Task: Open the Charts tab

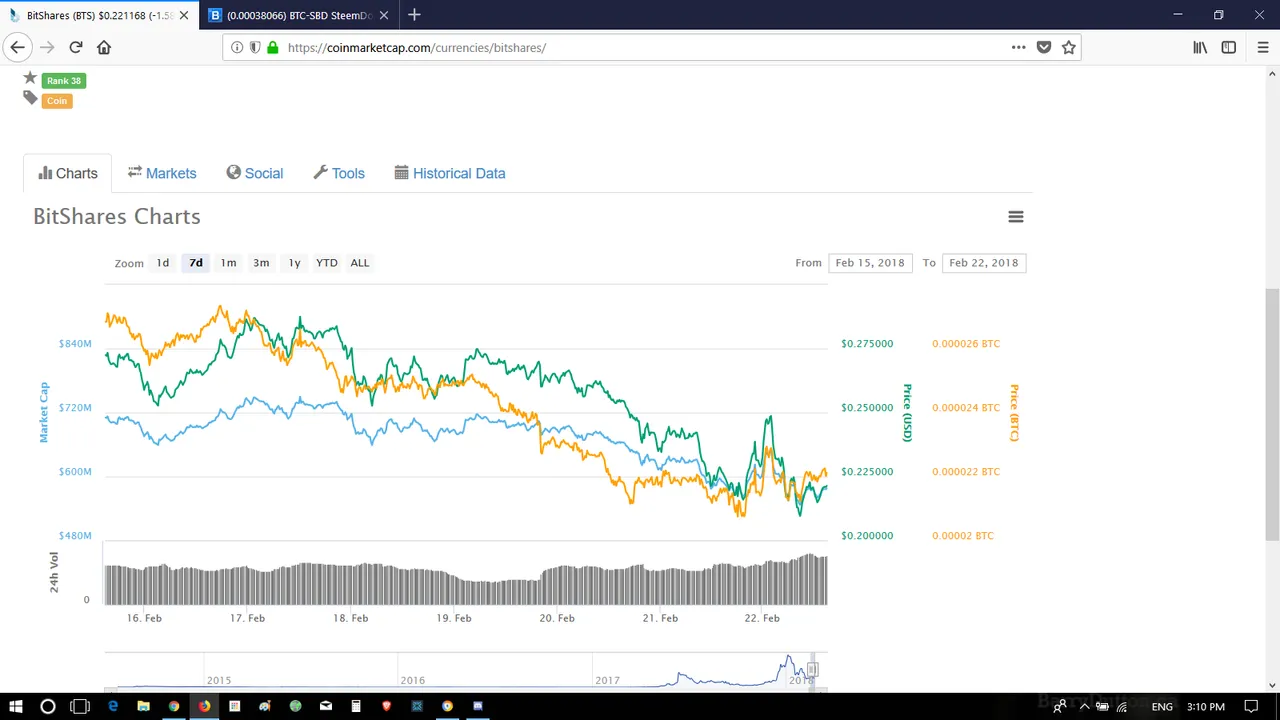Action: coord(68,173)
